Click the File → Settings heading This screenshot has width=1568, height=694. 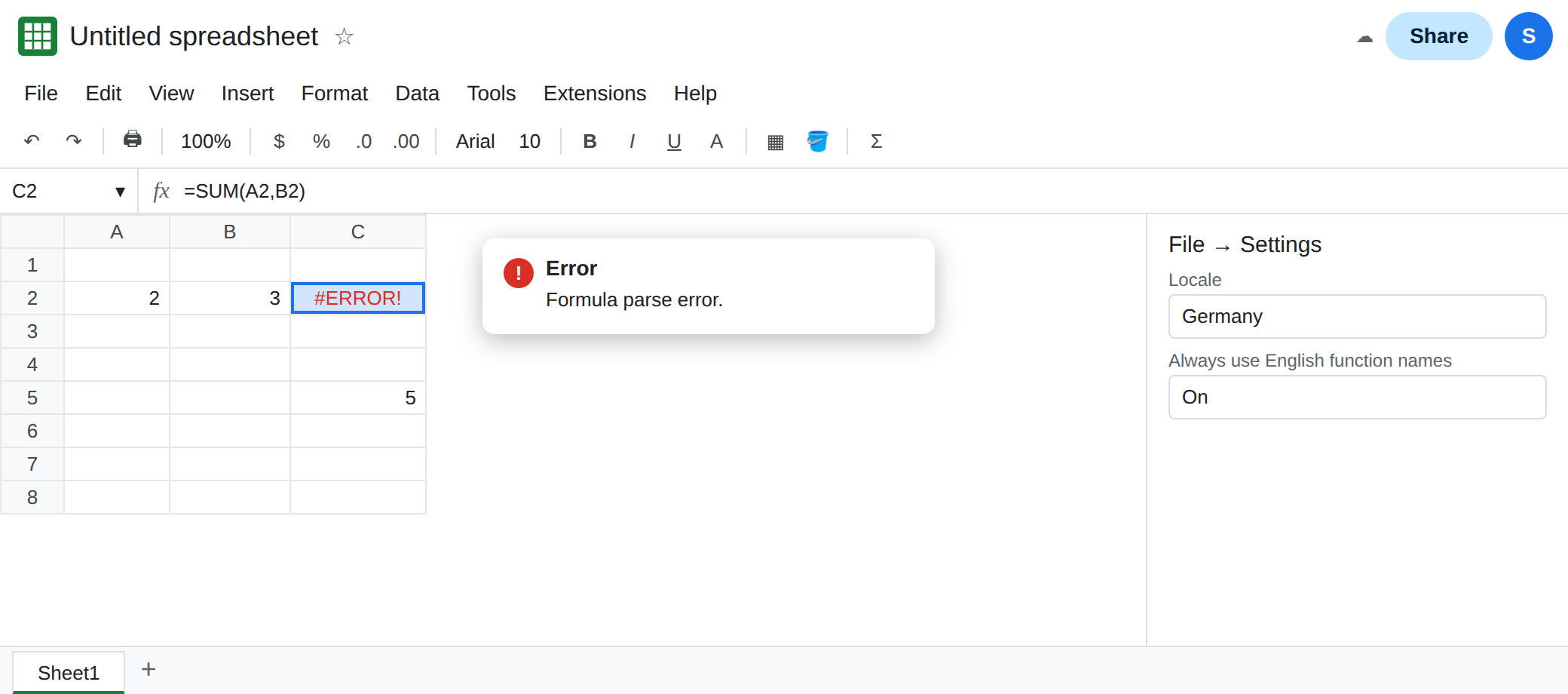(x=1245, y=244)
